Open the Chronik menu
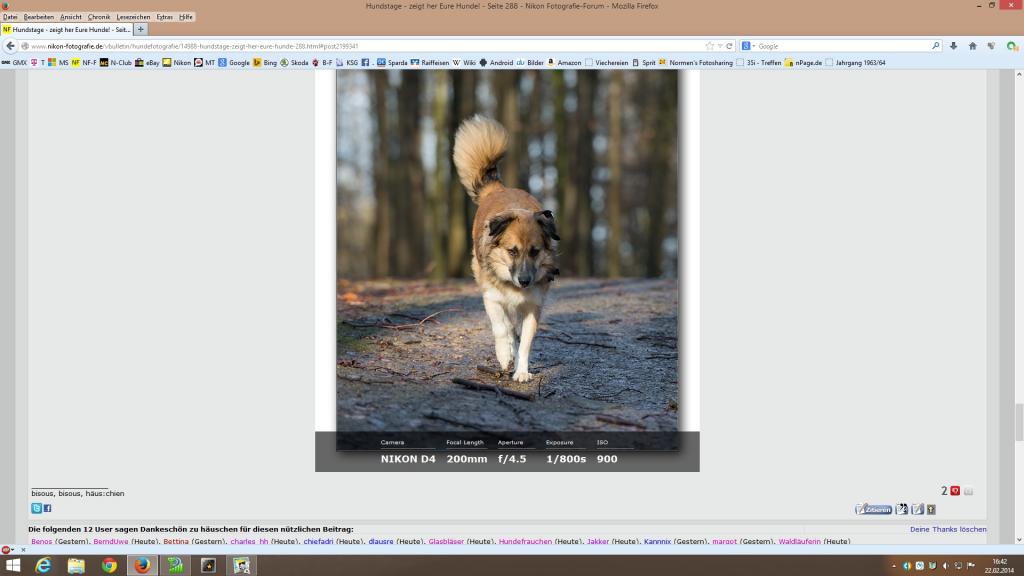Image resolution: width=1024 pixels, height=576 pixels. pos(99,17)
